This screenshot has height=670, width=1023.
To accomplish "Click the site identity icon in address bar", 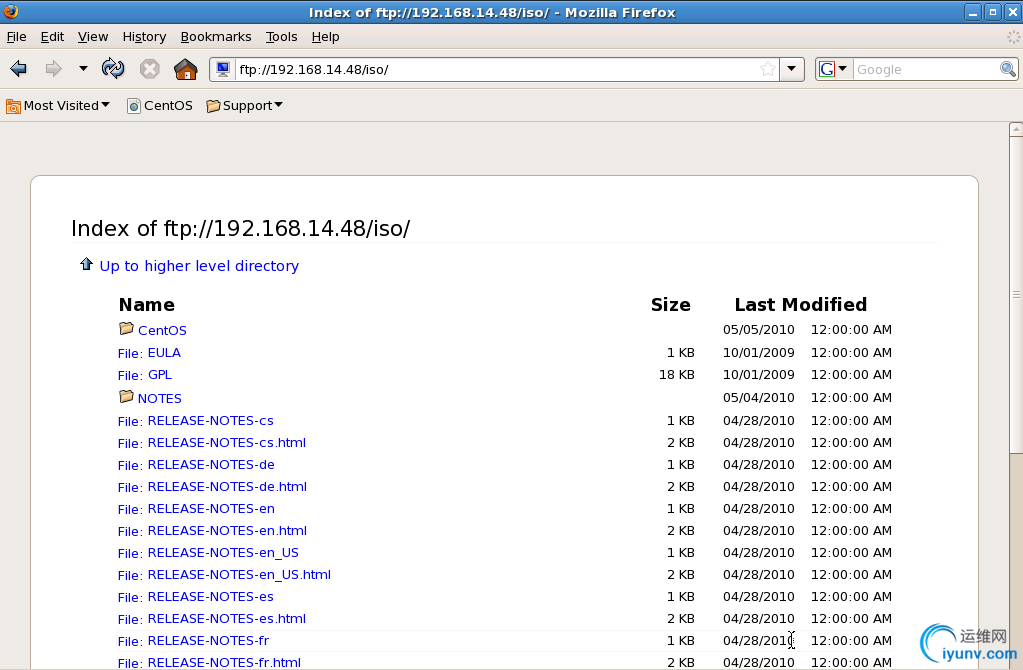I will pyautogui.click(x=222, y=69).
